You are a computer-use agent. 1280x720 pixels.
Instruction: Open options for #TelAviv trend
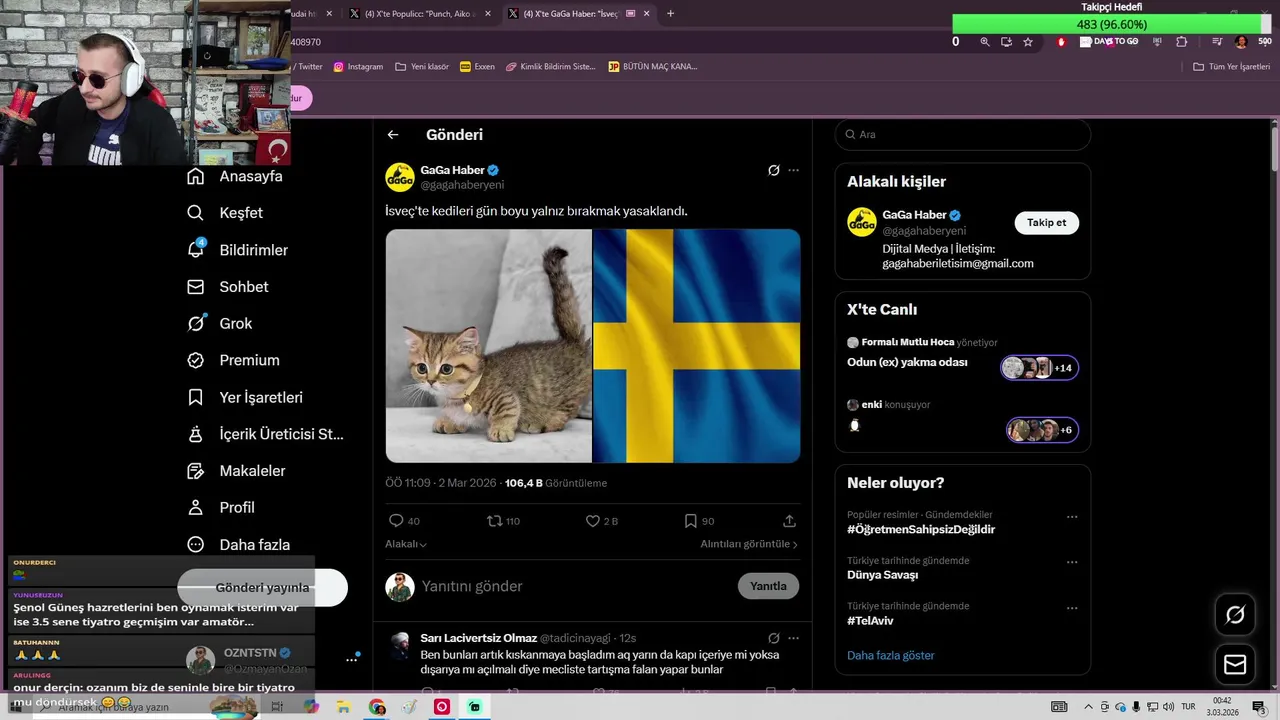tap(1072, 607)
